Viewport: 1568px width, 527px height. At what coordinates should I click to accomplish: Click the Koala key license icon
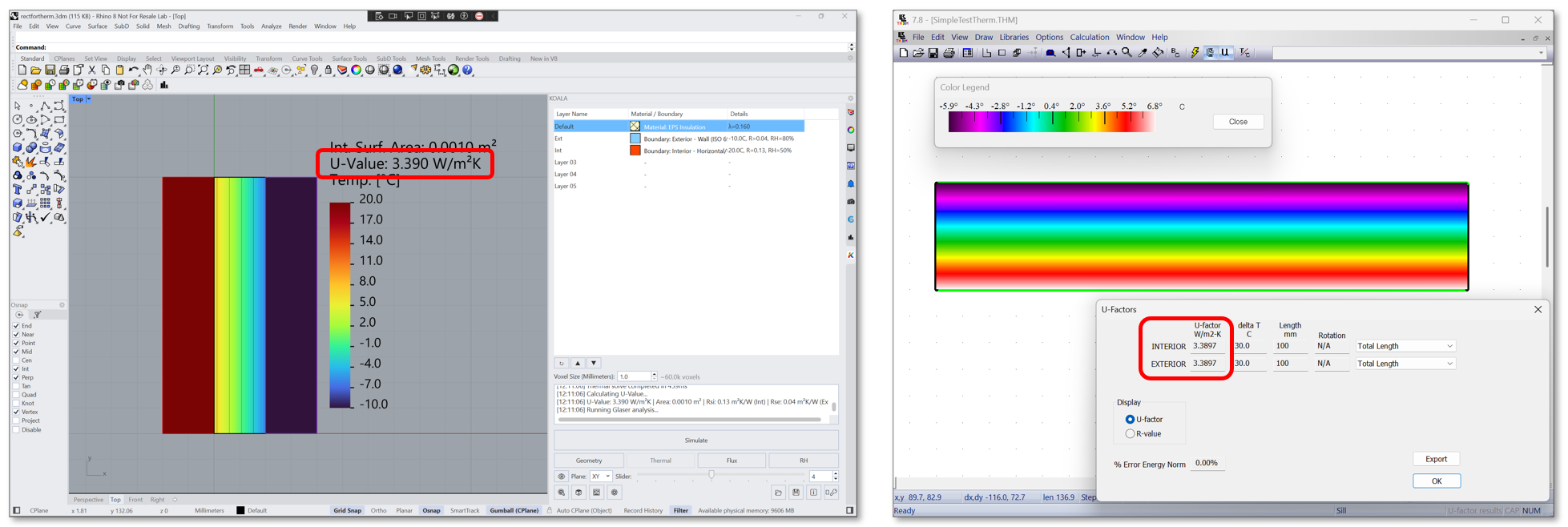click(832, 493)
